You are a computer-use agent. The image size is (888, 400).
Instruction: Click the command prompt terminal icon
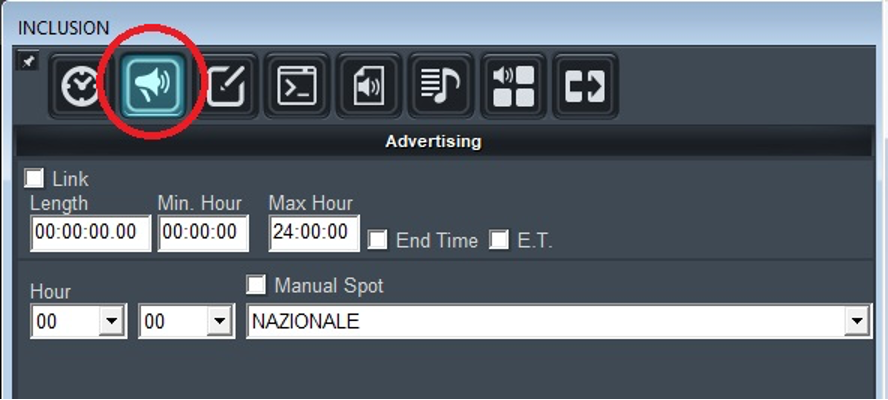297,86
